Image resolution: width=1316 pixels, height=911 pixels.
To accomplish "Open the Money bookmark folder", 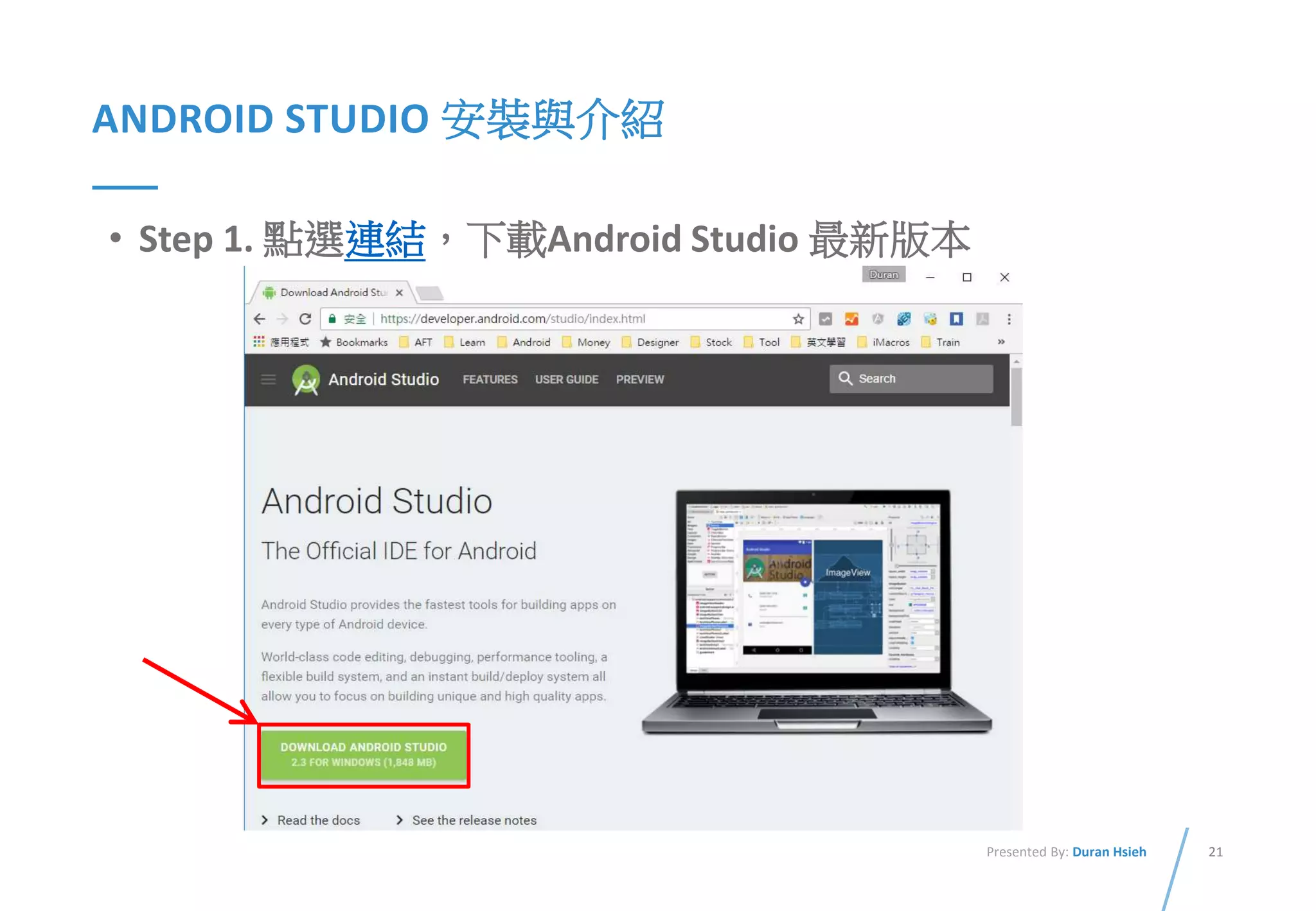I will [x=586, y=342].
